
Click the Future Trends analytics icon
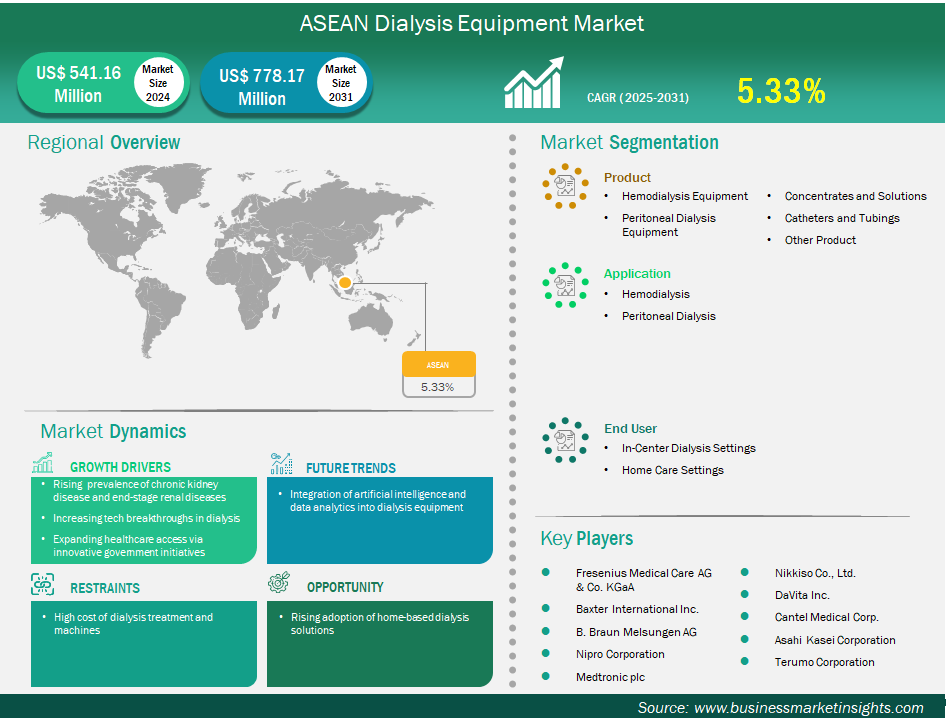tap(282, 463)
